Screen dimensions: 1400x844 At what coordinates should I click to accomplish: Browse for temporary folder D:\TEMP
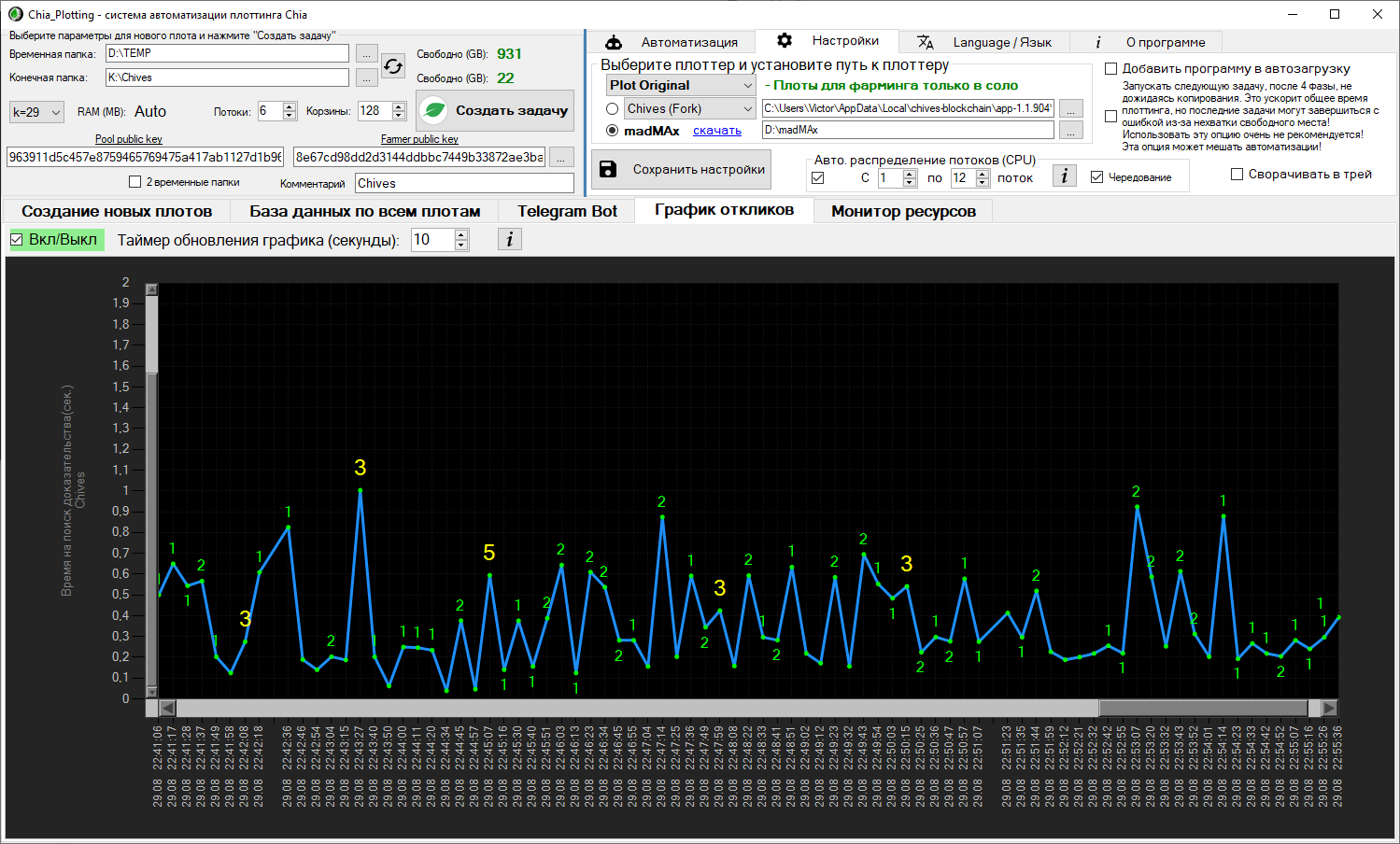(x=367, y=54)
